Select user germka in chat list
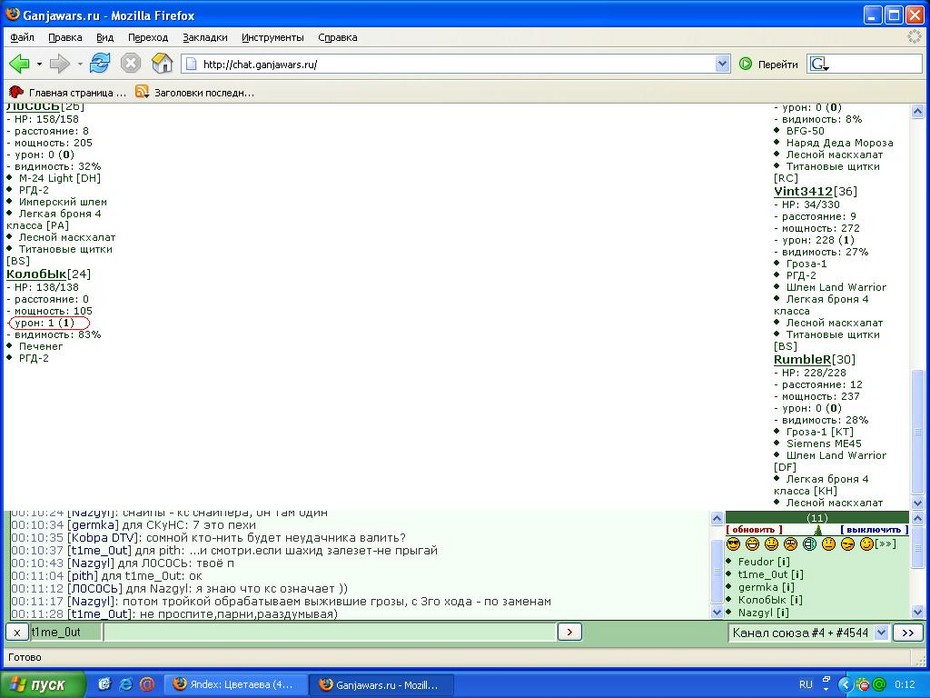 point(757,587)
